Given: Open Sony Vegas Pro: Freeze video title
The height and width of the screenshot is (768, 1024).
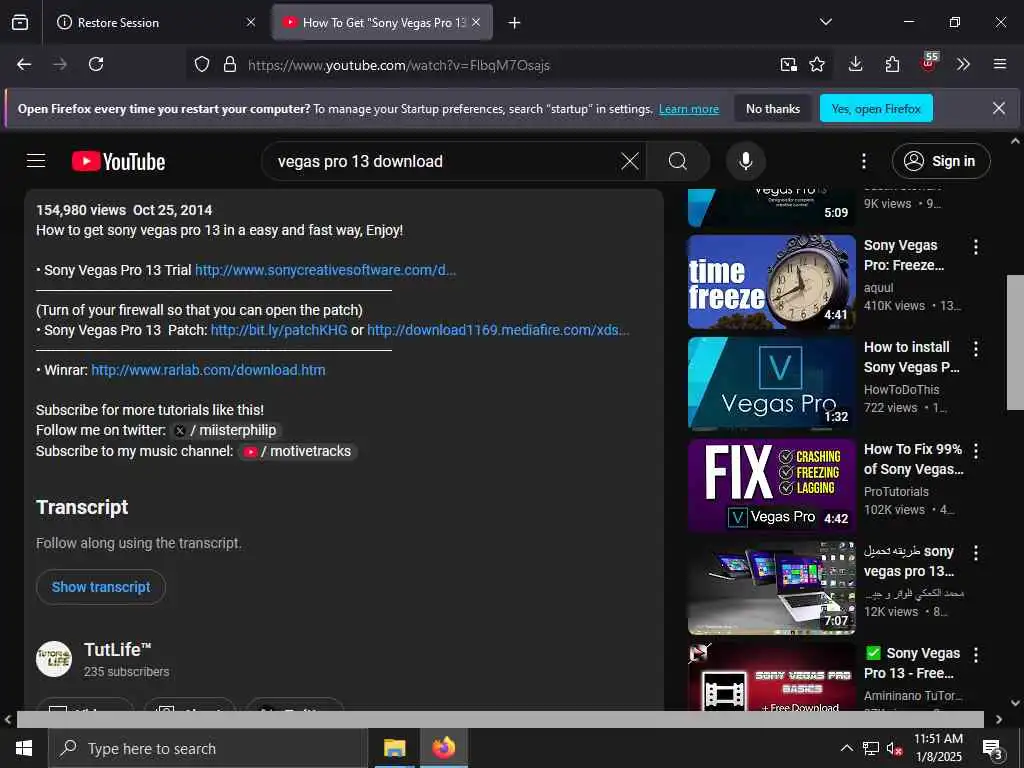Looking at the screenshot, I should click(904, 255).
